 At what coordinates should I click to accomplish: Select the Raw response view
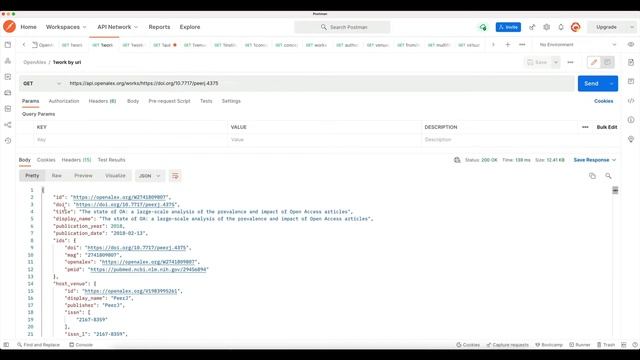click(x=57, y=176)
